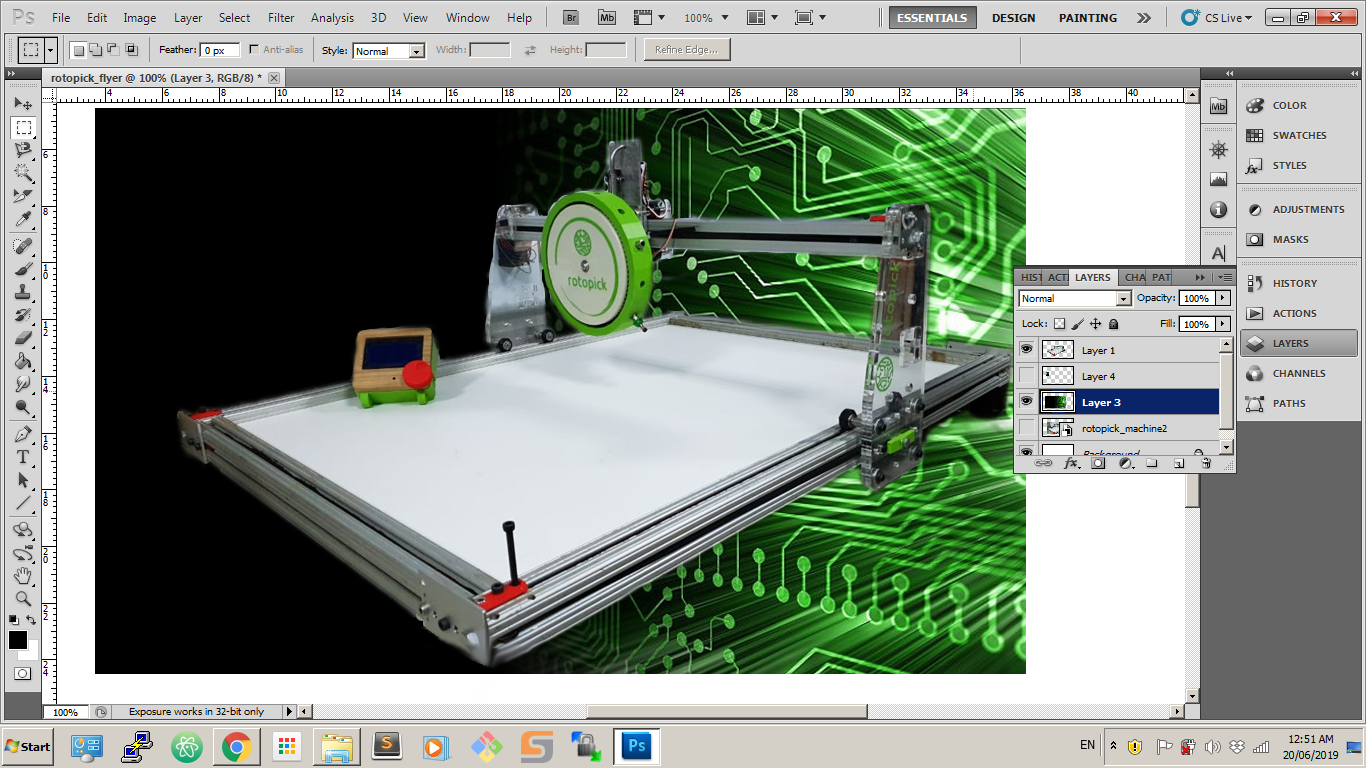Image resolution: width=1366 pixels, height=768 pixels.
Task: Switch to the Channels tab in the panel group
Action: click(x=1134, y=277)
